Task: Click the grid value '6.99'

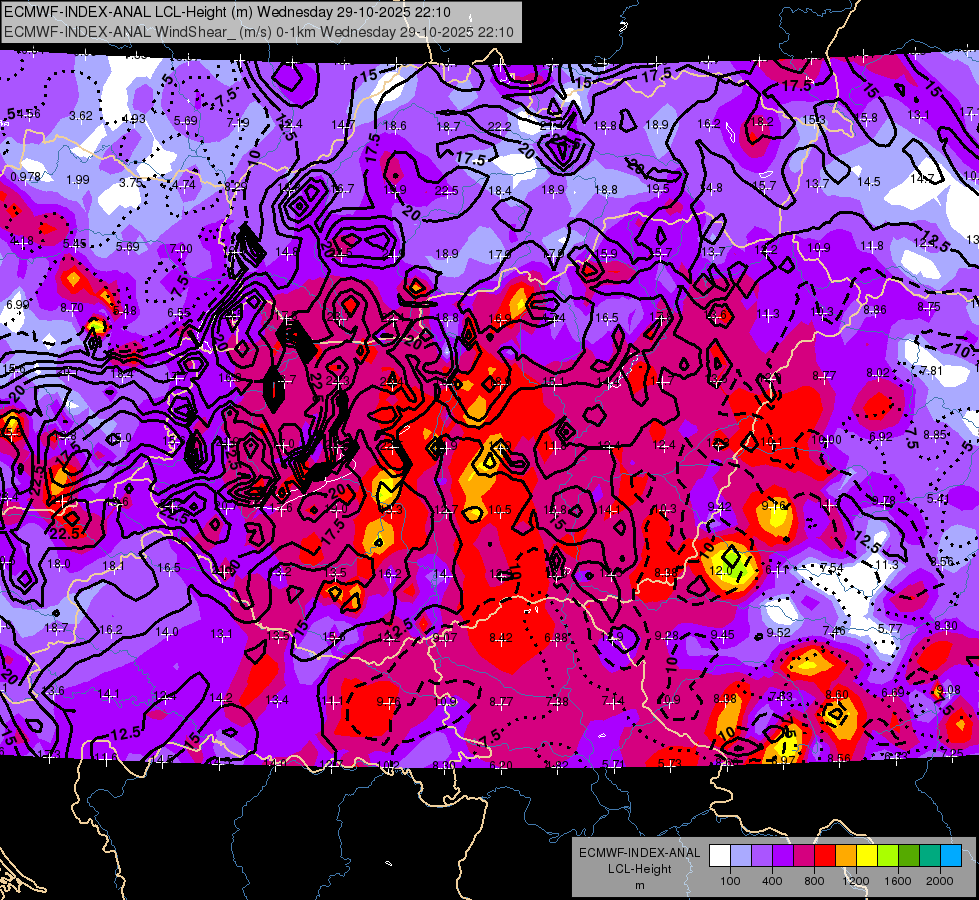Action: (17, 304)
